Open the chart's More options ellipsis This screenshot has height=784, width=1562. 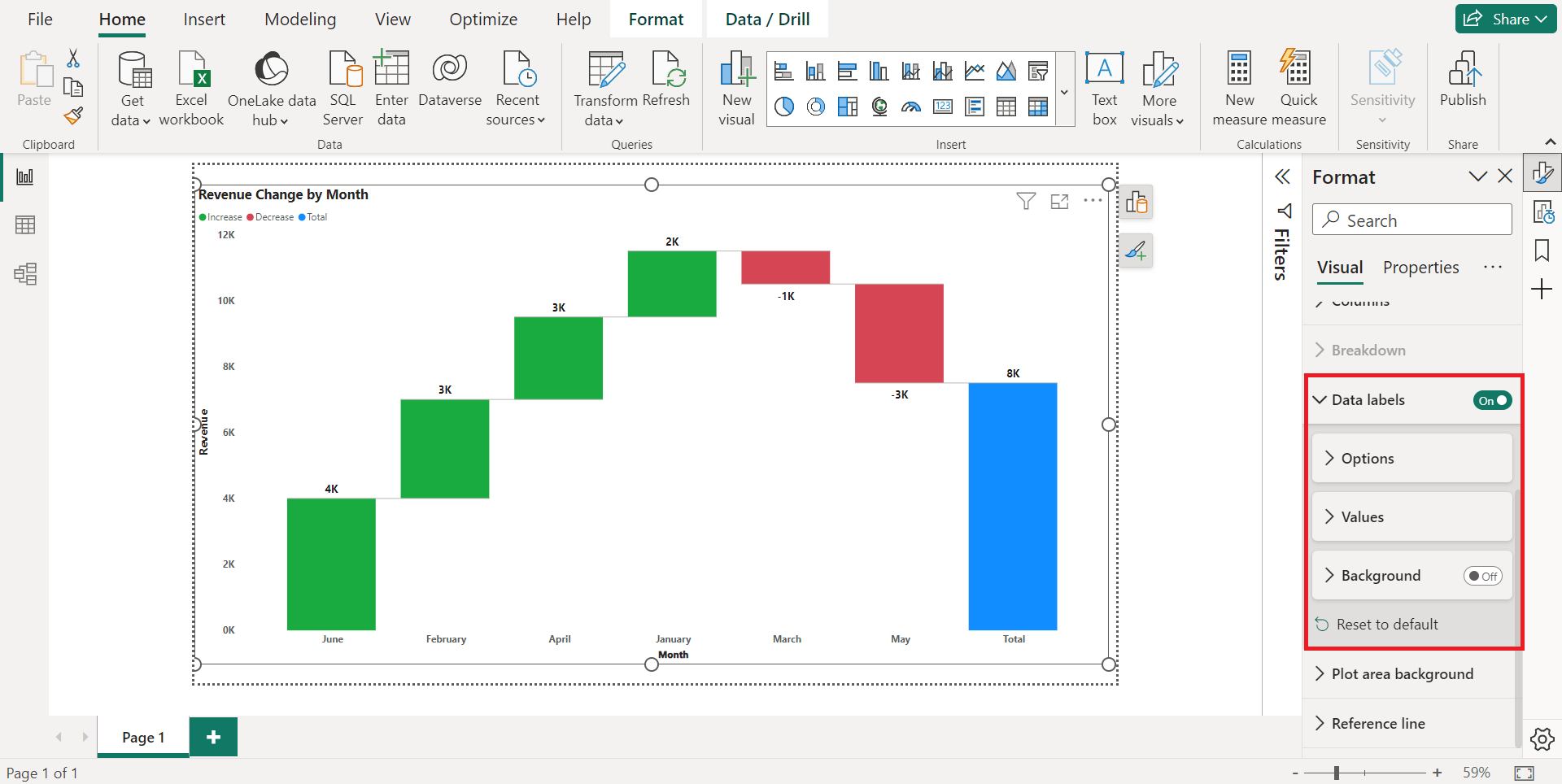click(x=1093, y=200)
